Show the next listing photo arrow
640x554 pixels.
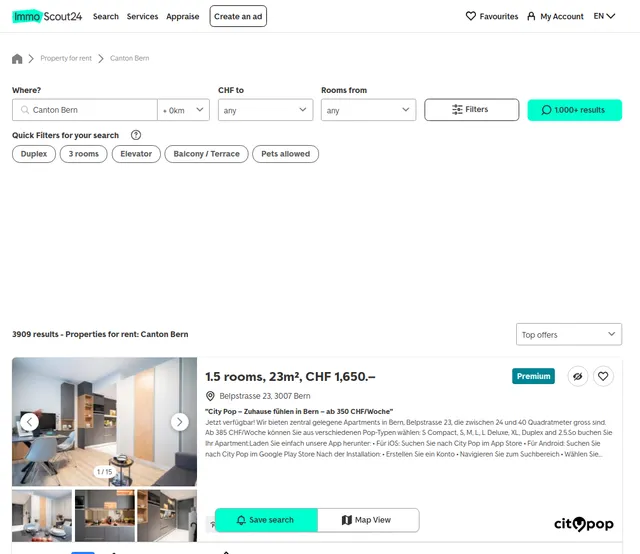point(180,422)
